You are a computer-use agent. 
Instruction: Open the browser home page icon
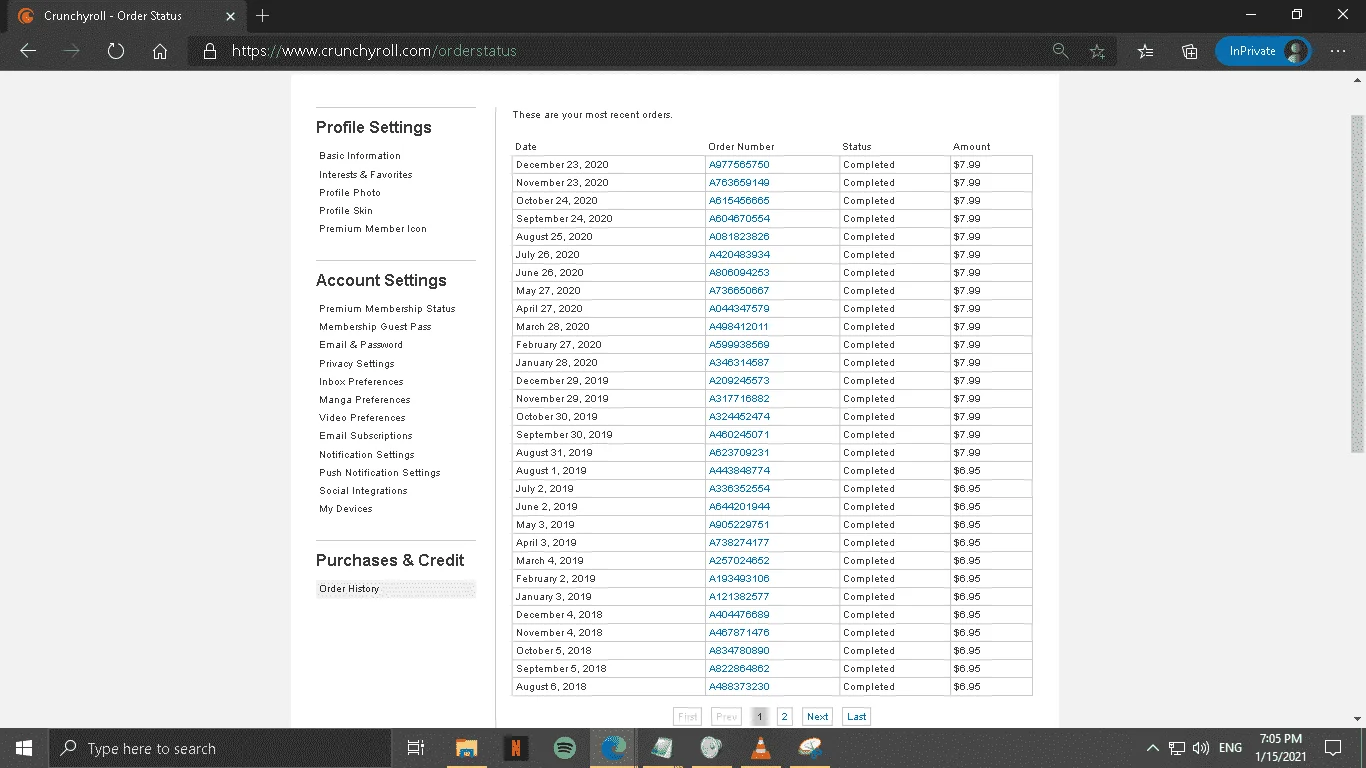click(160, 51)
